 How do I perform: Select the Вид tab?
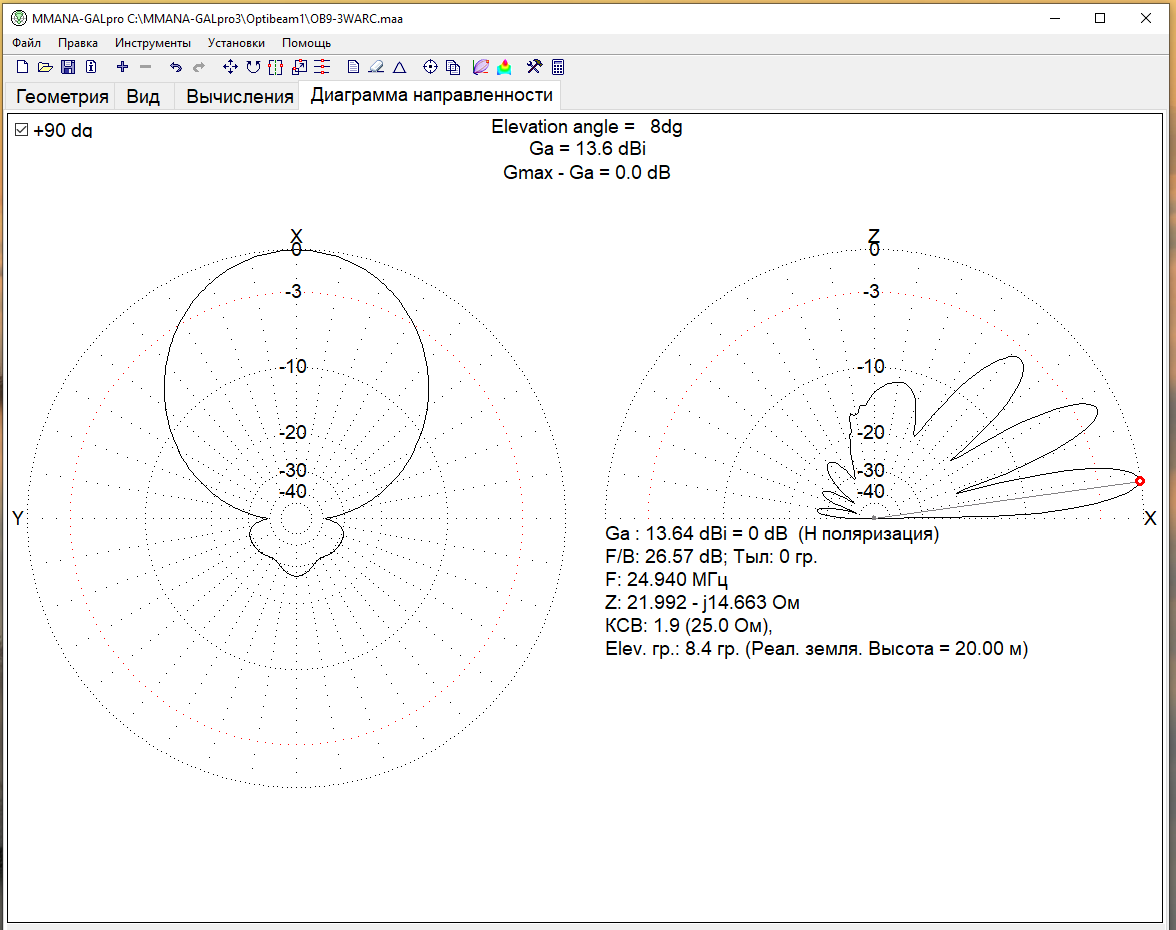143,96
